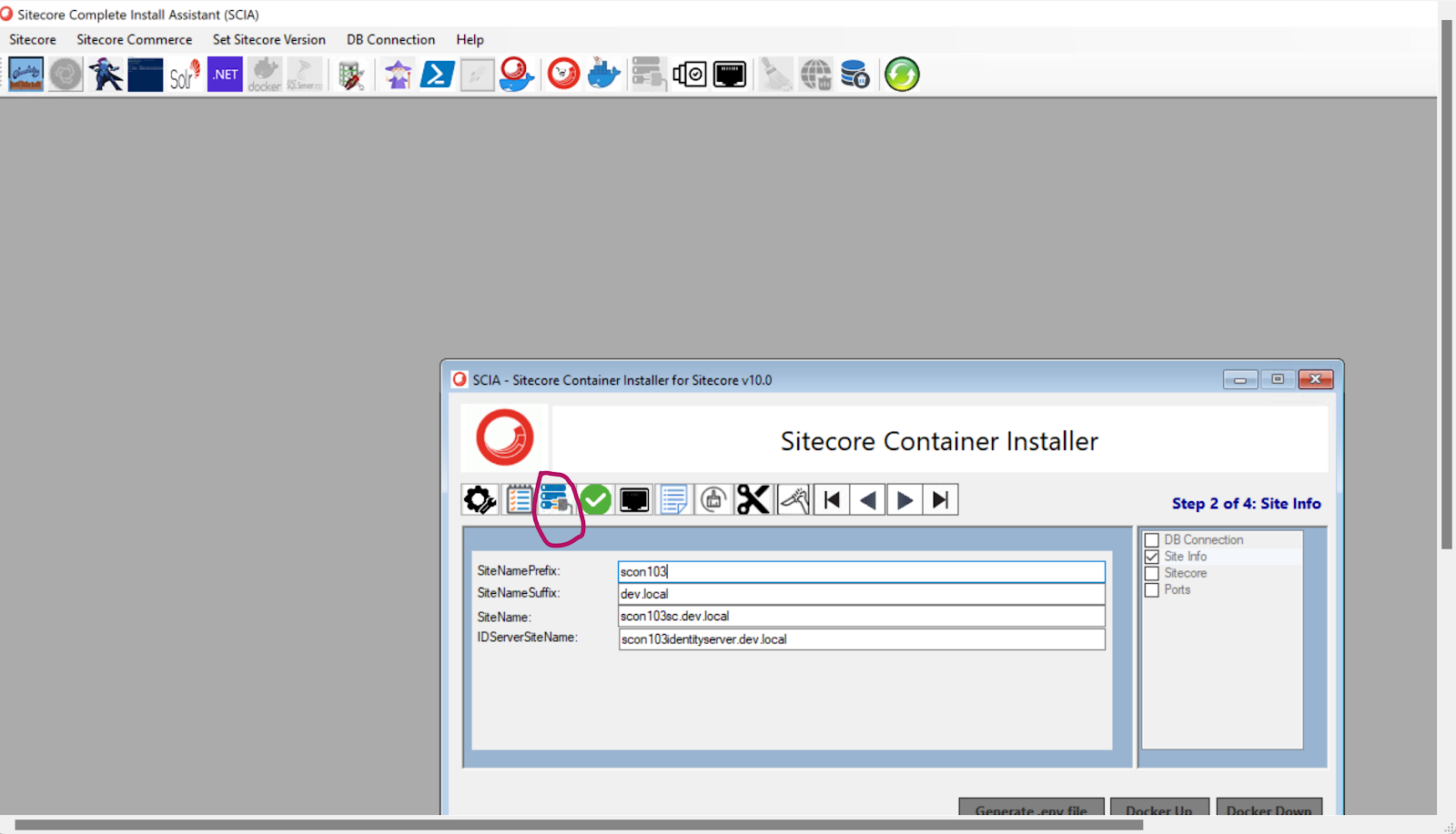Screen dimensions: 1456x834
Task: Click the Generate .env file button
Action: 1031,808
